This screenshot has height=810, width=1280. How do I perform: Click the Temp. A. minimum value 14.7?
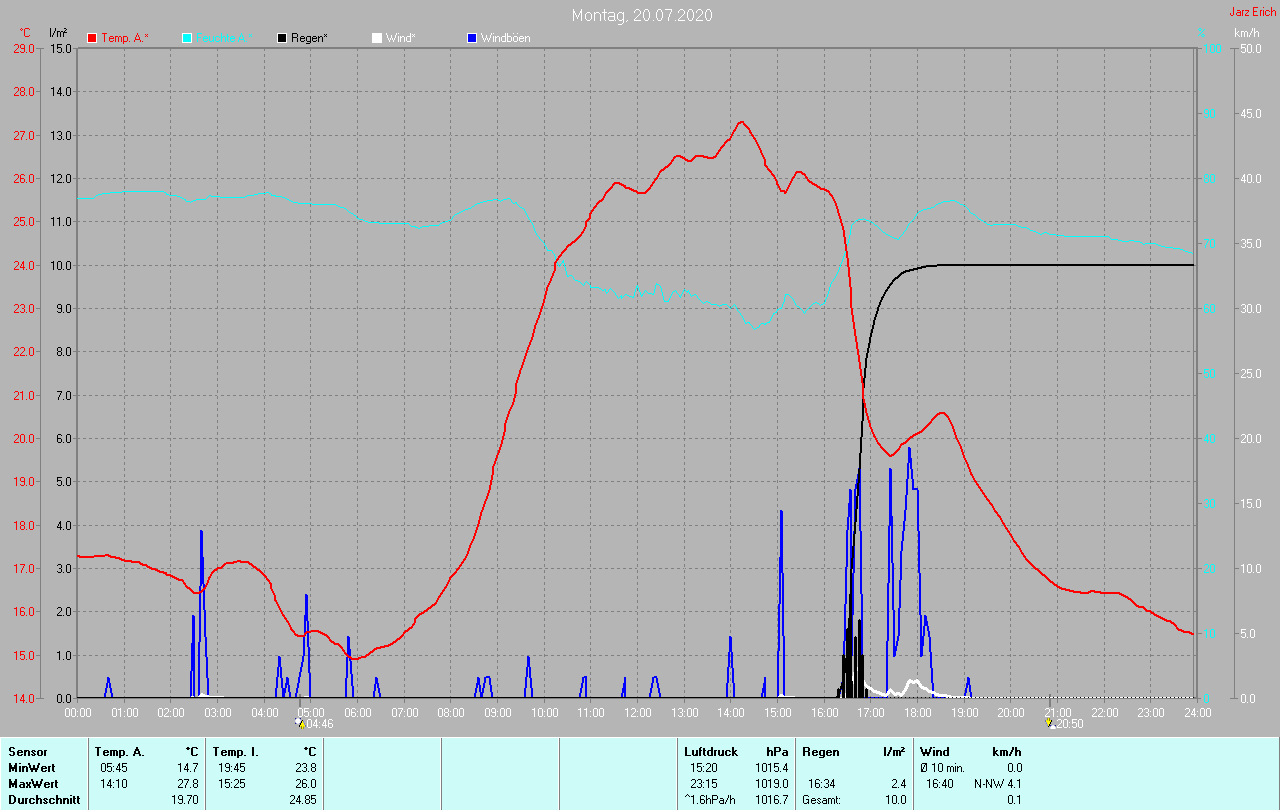pos(187,767)
